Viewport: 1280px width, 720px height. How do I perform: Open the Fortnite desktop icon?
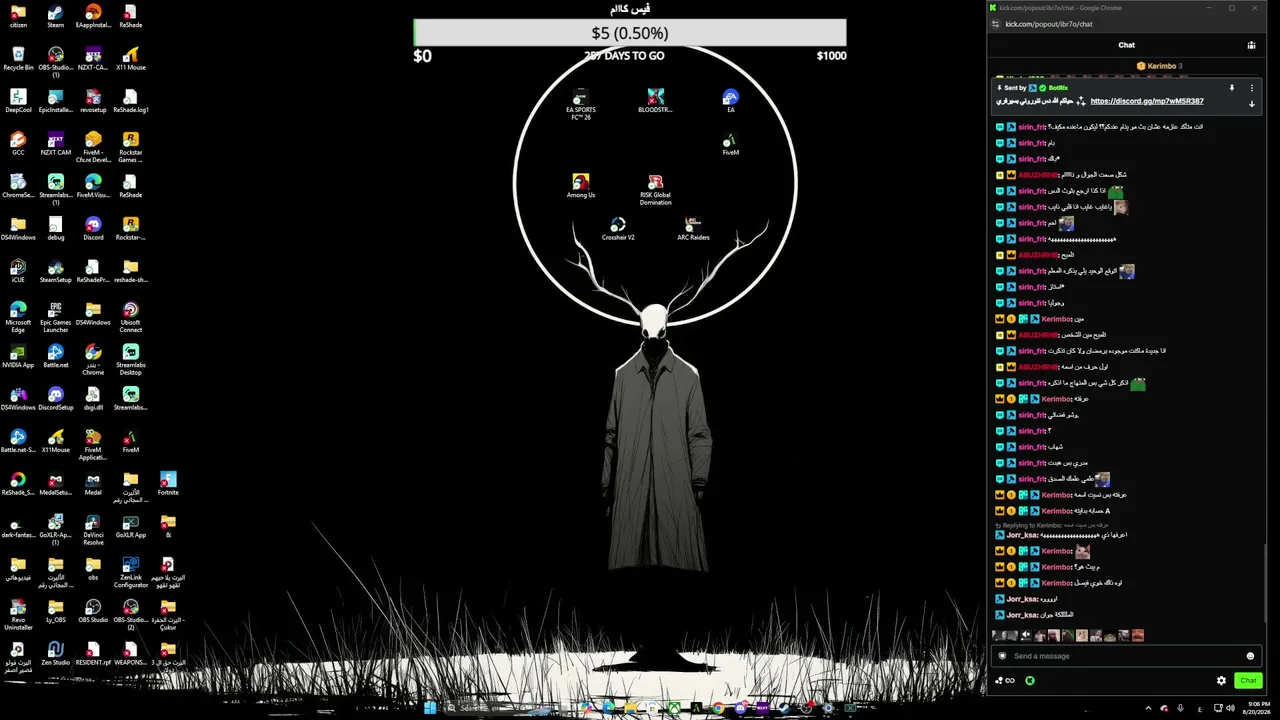(168, 484)
